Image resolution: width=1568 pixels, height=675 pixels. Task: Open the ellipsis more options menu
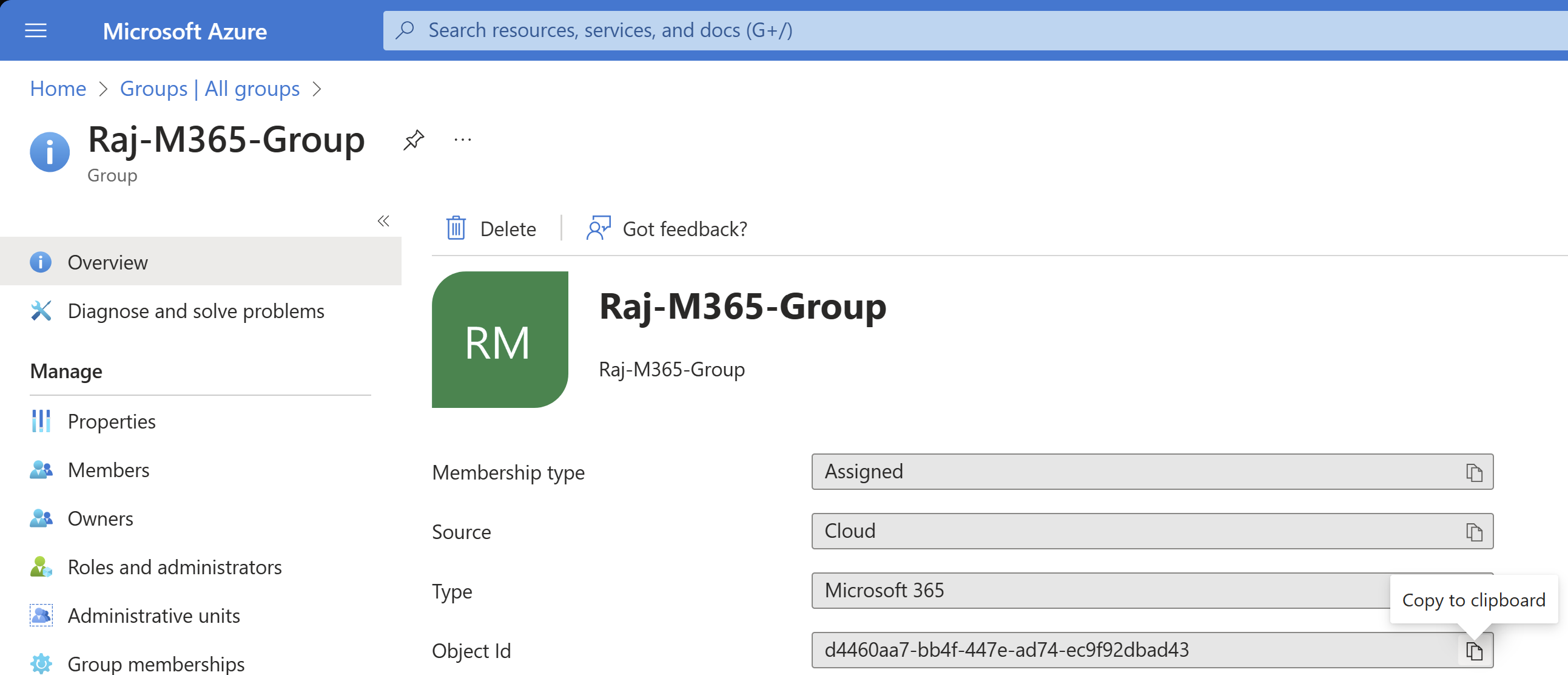coord(462,140)
